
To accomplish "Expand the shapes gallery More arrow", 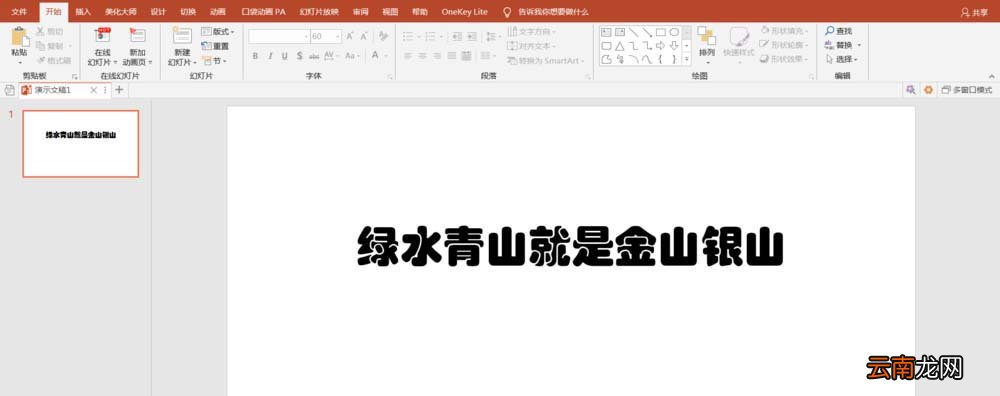I will pyautogui.click(x=687, y=59).
